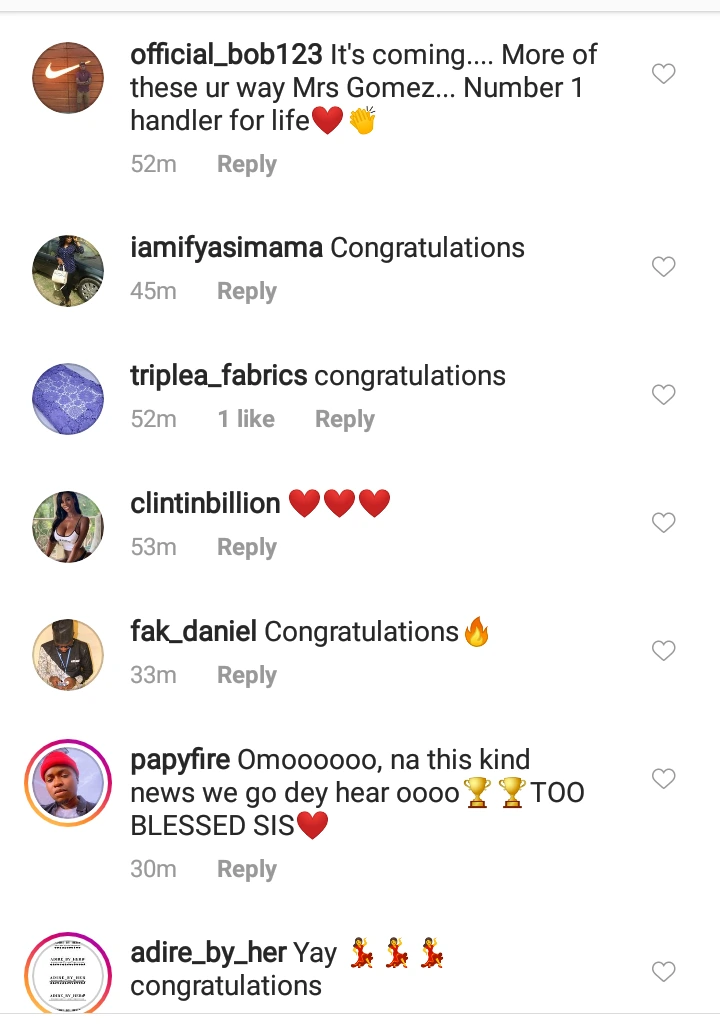This screenshot has height=1035, width=720.
Task: Reply to clintinbillion's comment
Action: click(246, 547)
